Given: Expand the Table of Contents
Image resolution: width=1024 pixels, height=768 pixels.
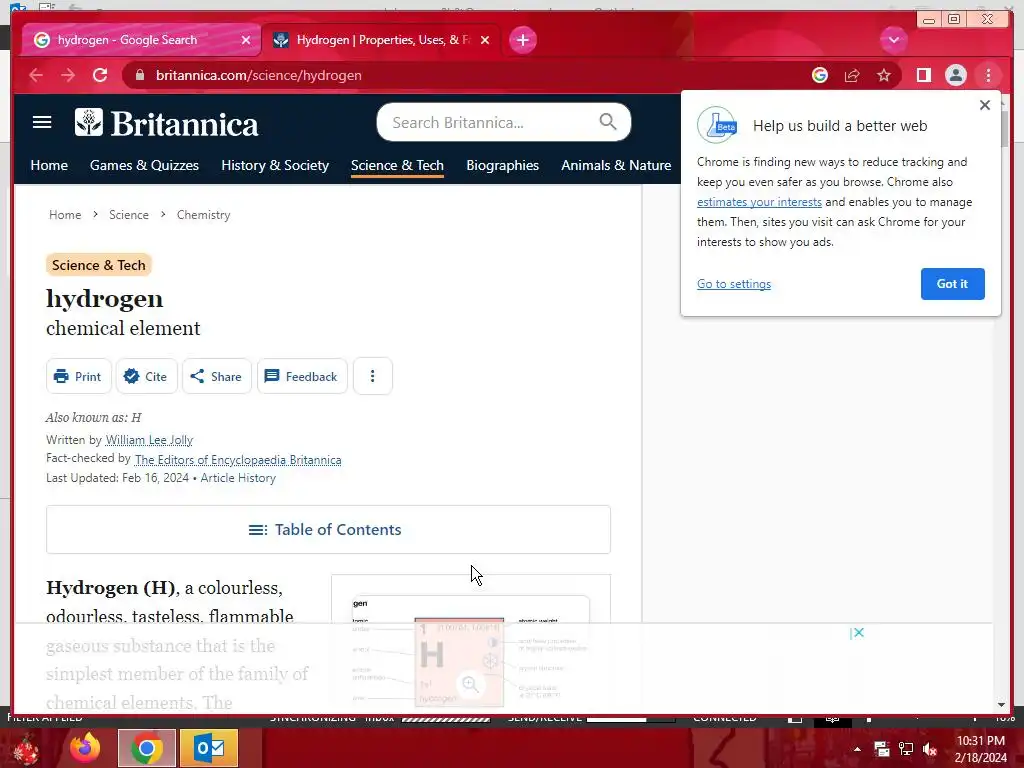Looking at the screenshot, I should point(328,530).
